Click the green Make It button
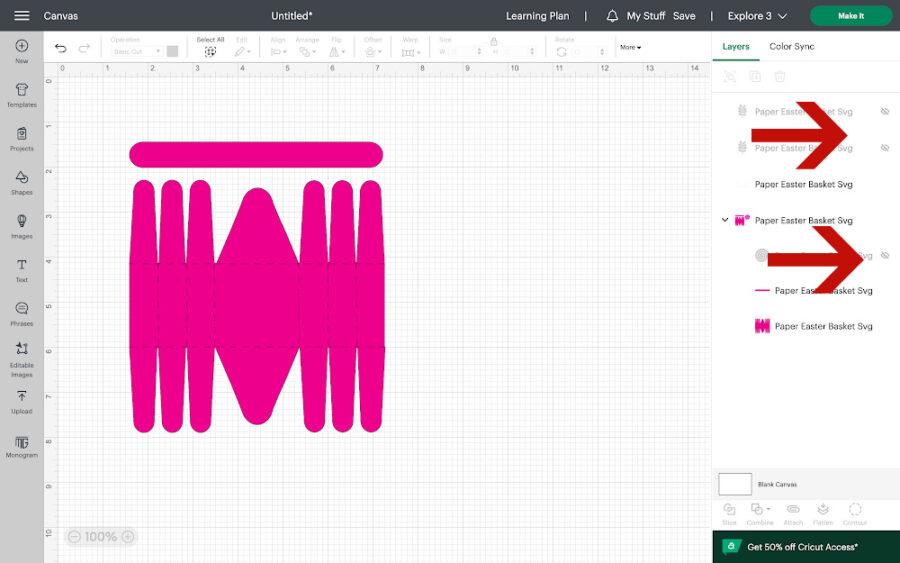 pos(850,16)
